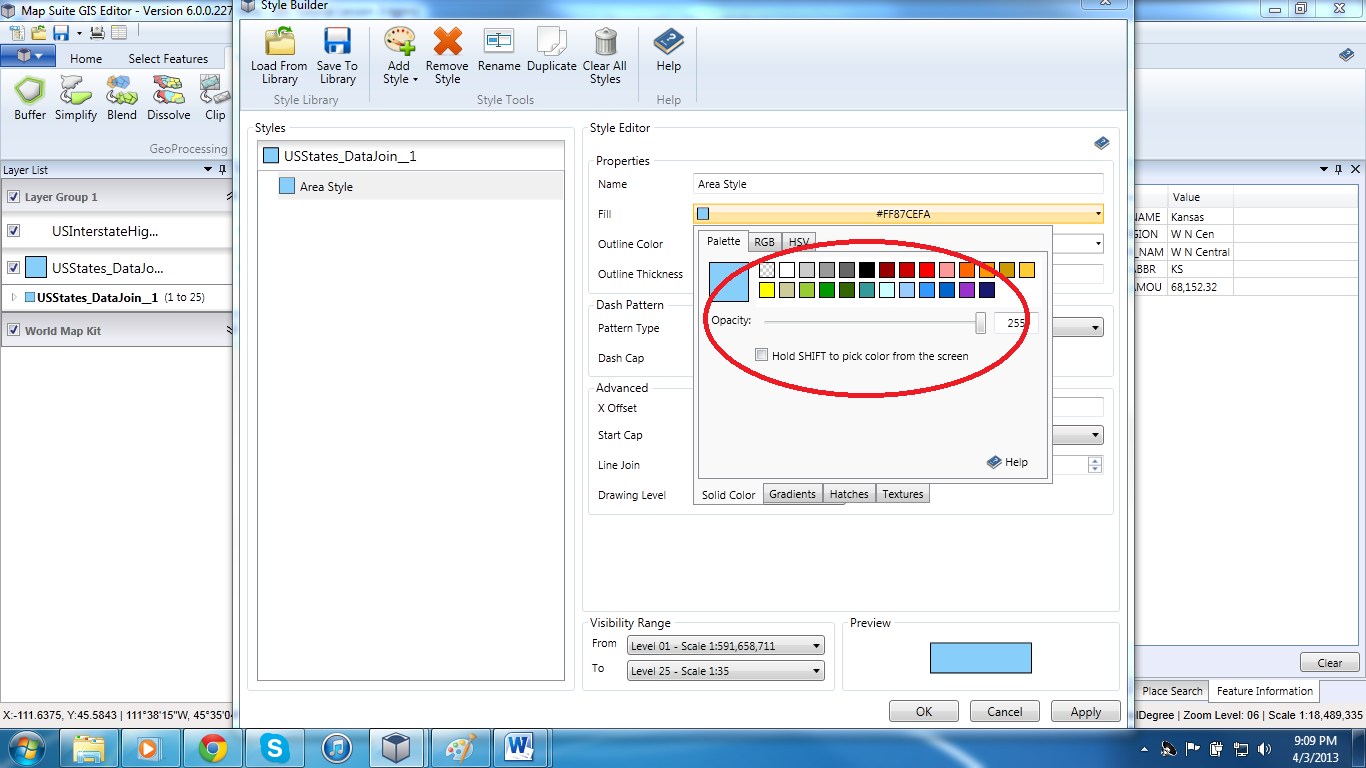Toggle the World Map Kit checkbox
This screenshot has width=1366, height=768.
(14, 331)
